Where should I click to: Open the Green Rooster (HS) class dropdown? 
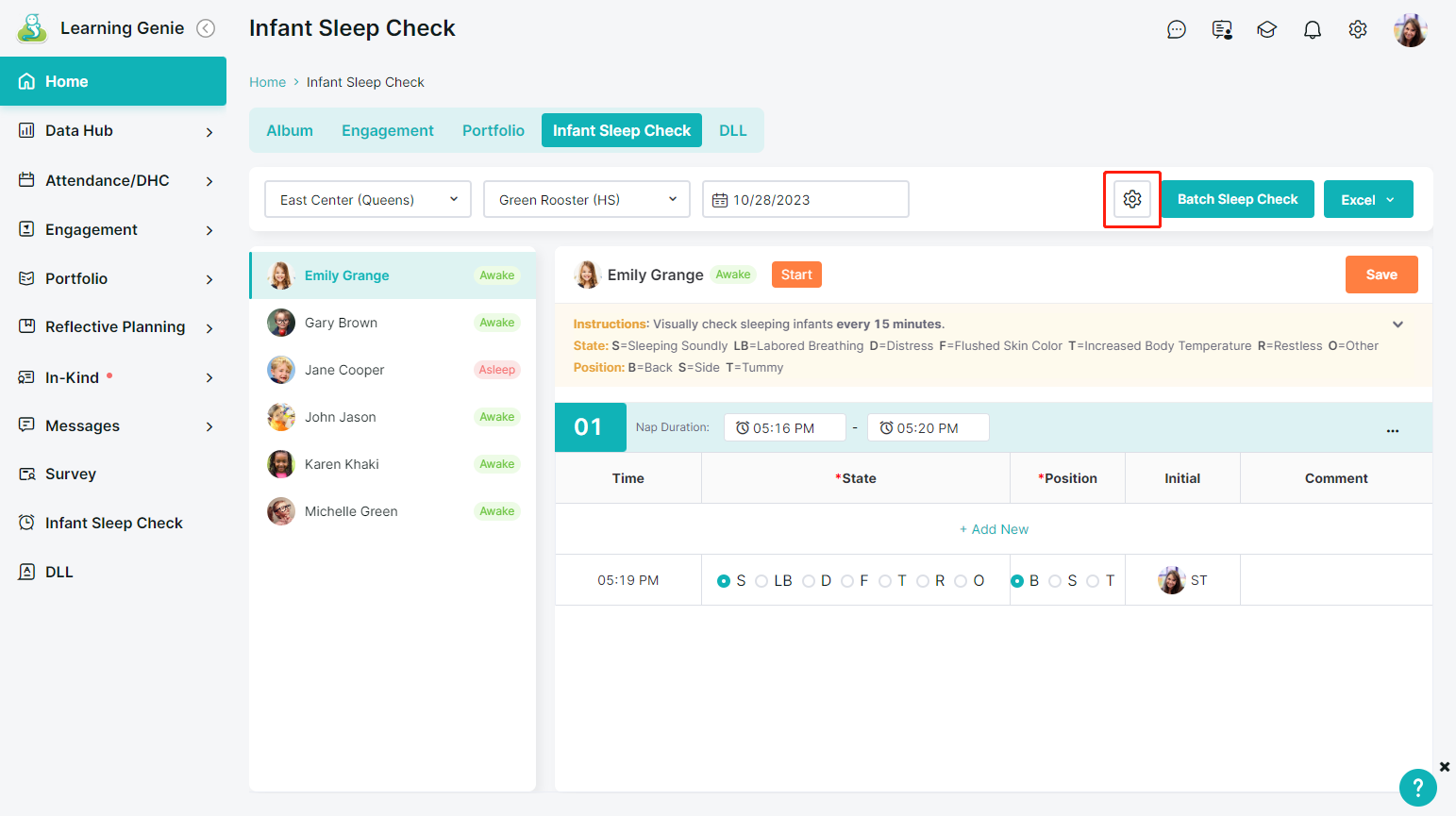click(x=586, y=200)
